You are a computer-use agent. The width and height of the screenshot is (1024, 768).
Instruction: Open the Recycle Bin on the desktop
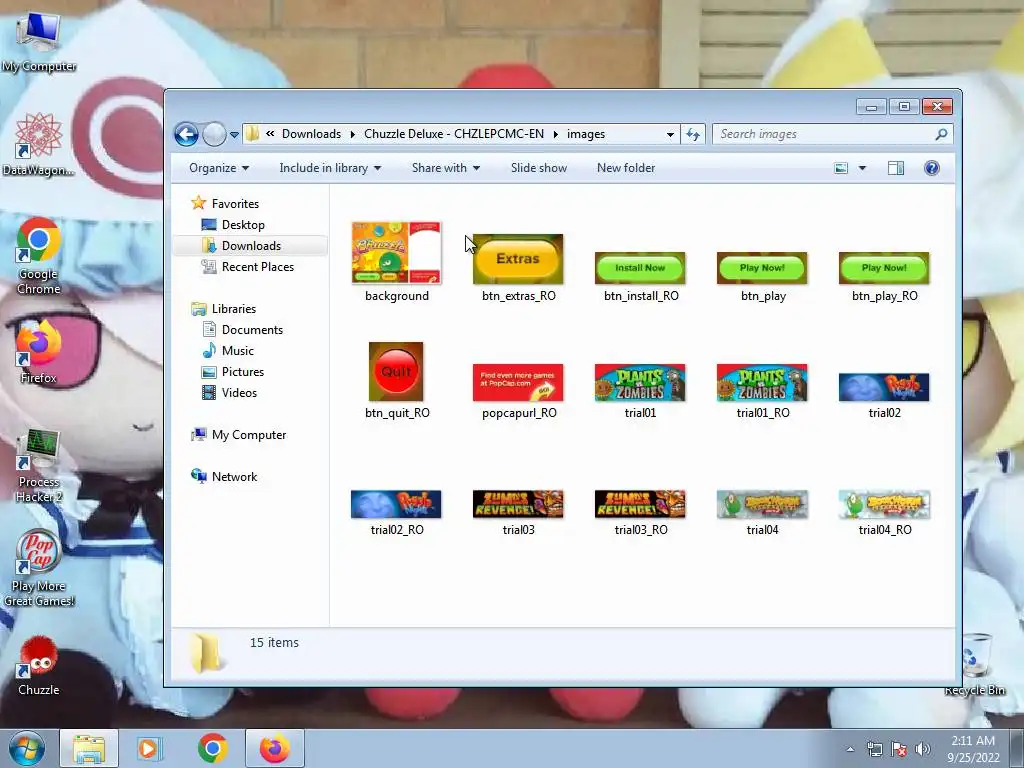pyautogui.click(x=974, y=664)
